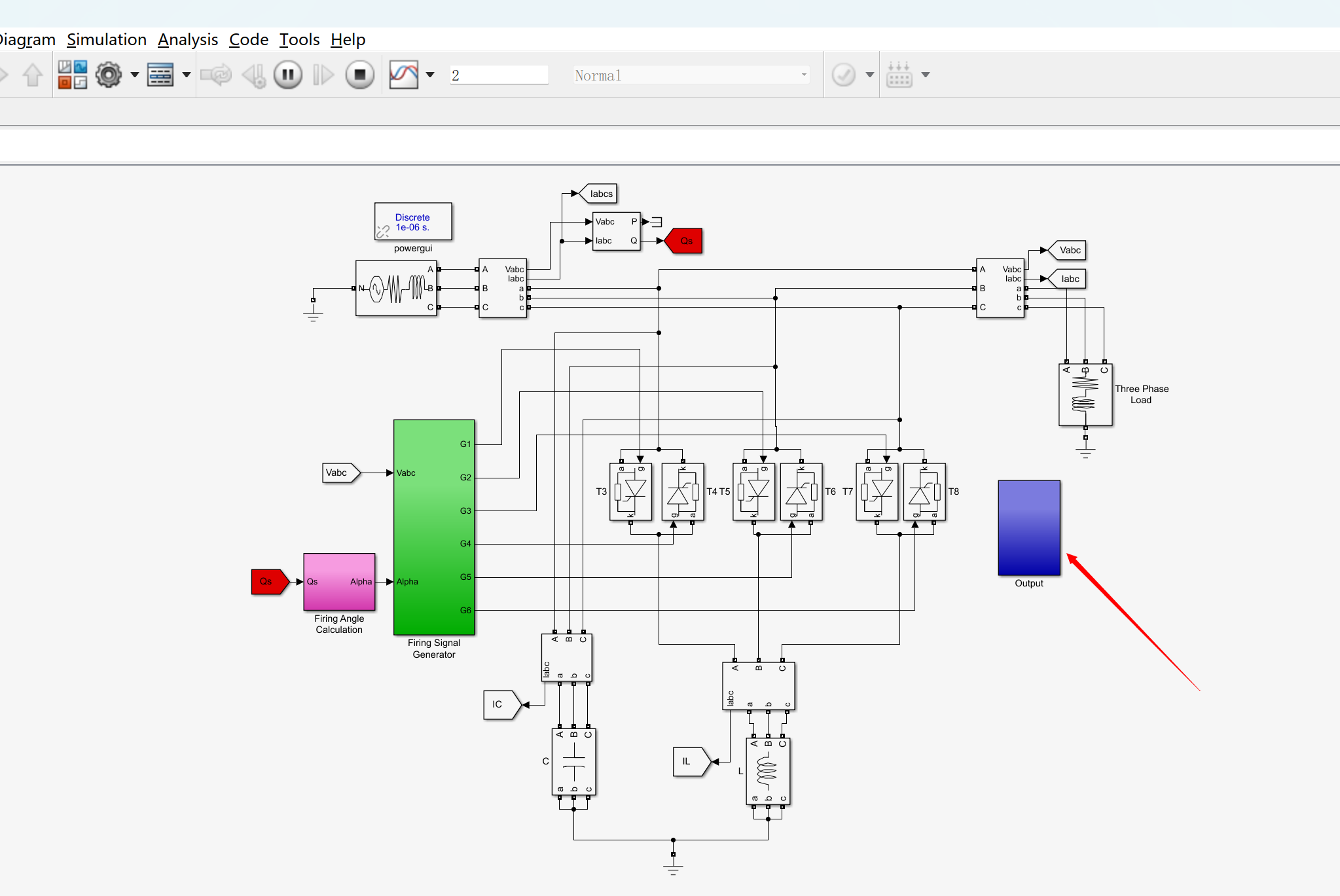This screenshot has height=896, width=1340.
Task: Select the Iabcs Goto tag
Action: 598,194
